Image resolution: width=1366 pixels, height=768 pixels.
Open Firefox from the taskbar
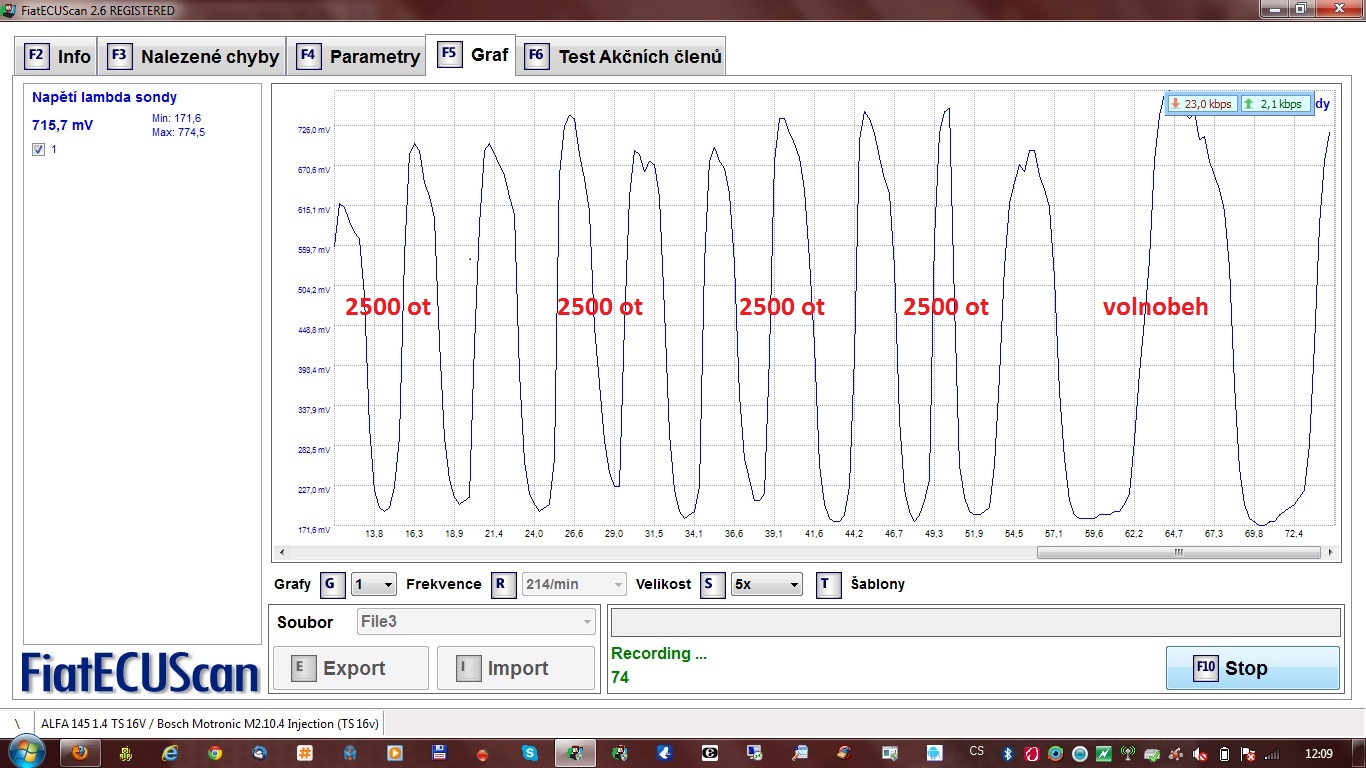pyautogui.click(x=79, y=753)
